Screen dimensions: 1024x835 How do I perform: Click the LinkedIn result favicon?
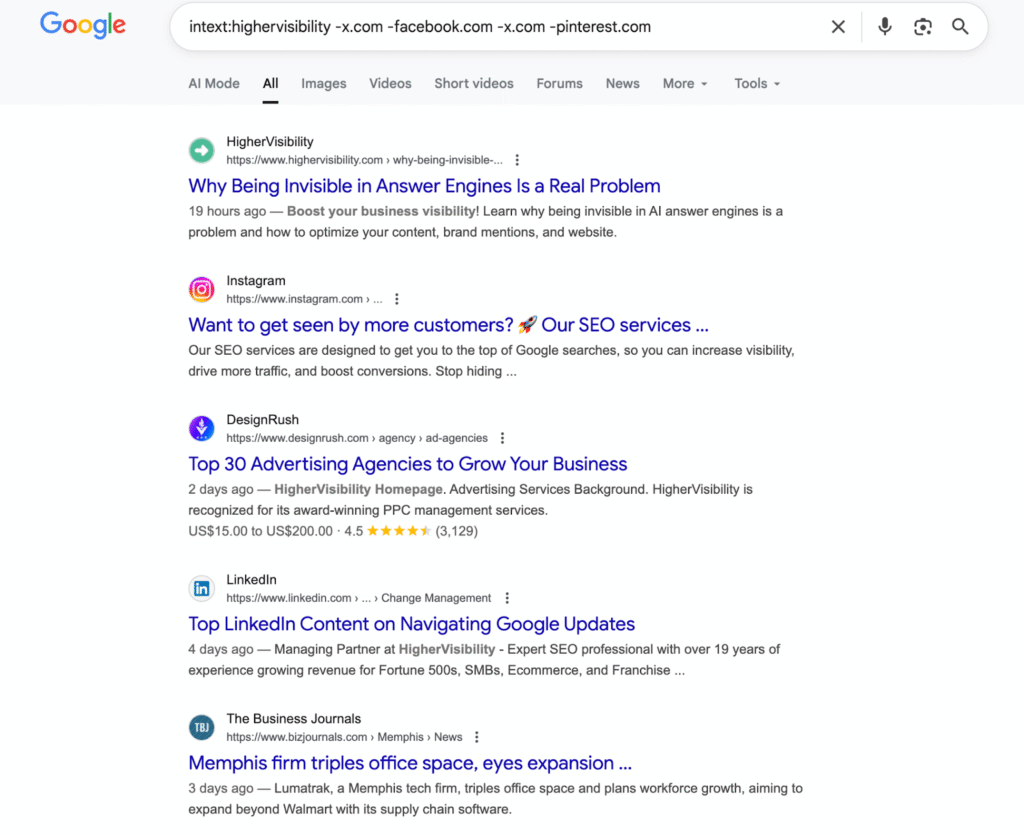(x=202, y=588)
